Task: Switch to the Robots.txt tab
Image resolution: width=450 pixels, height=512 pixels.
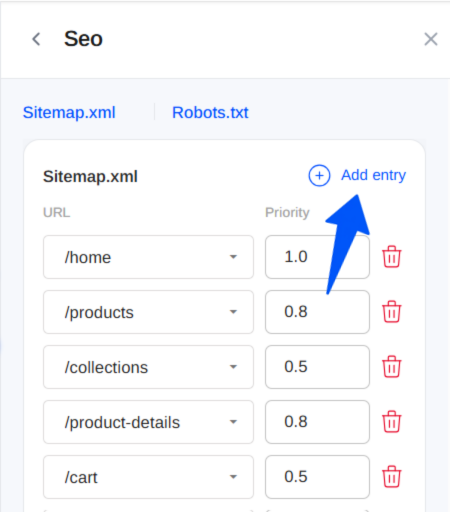Action: pos(210,112)
